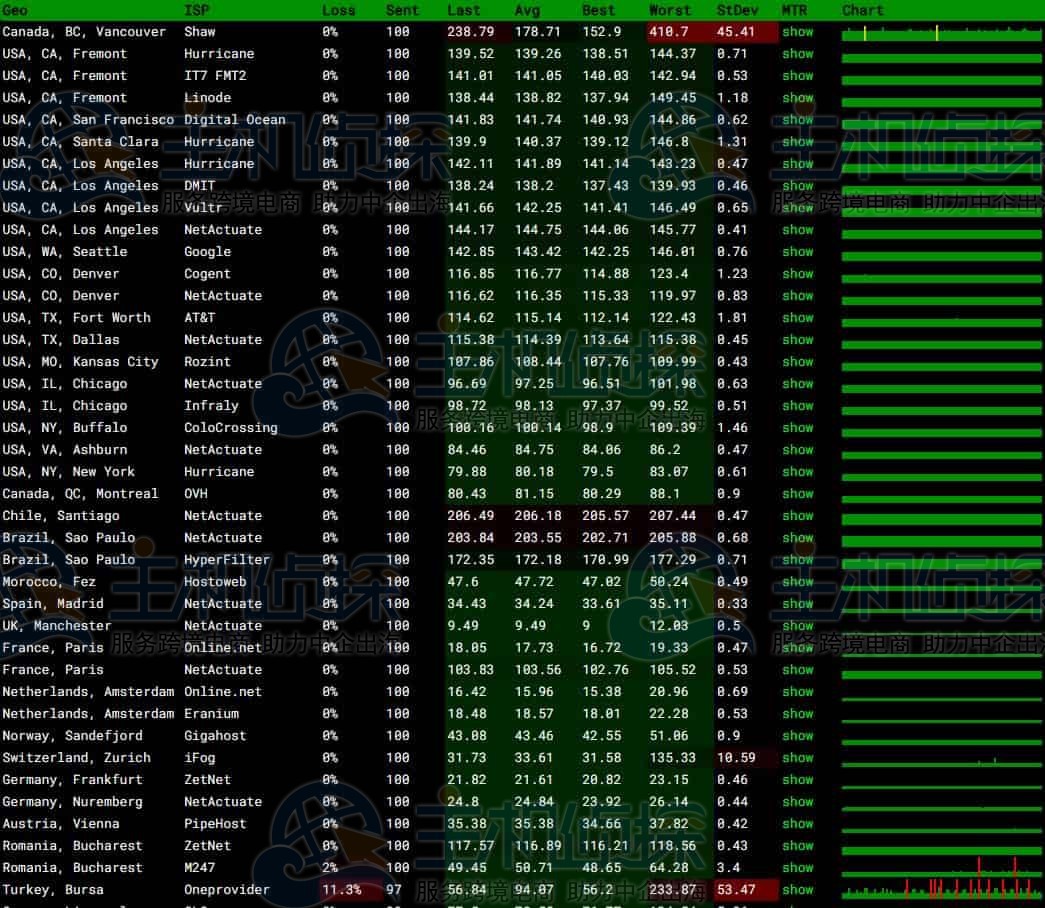Click show link for Turkey Bursa Oneprovider

[797, 890]
